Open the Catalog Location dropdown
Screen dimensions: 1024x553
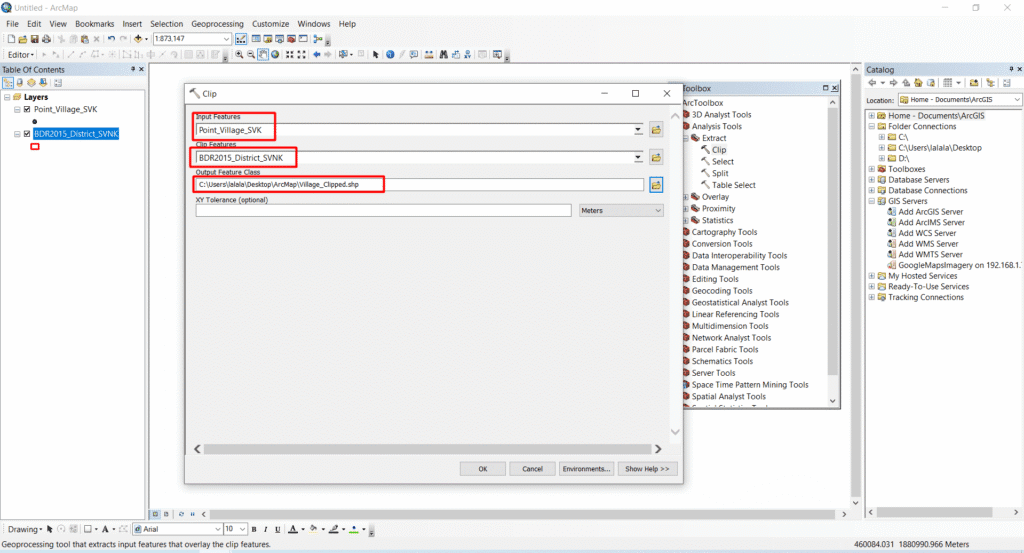[1016, 99]
